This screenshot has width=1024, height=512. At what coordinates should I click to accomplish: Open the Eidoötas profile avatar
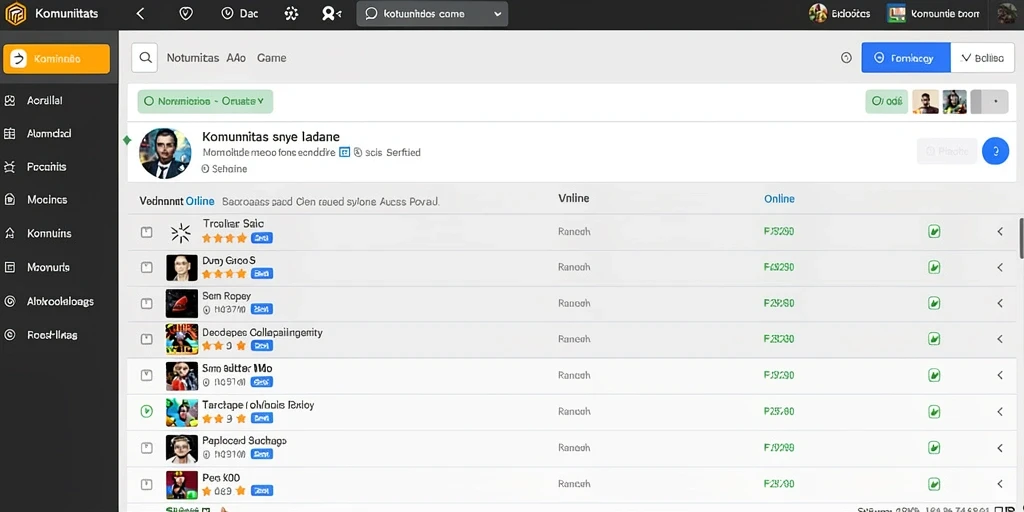click(x=818, y=13)
